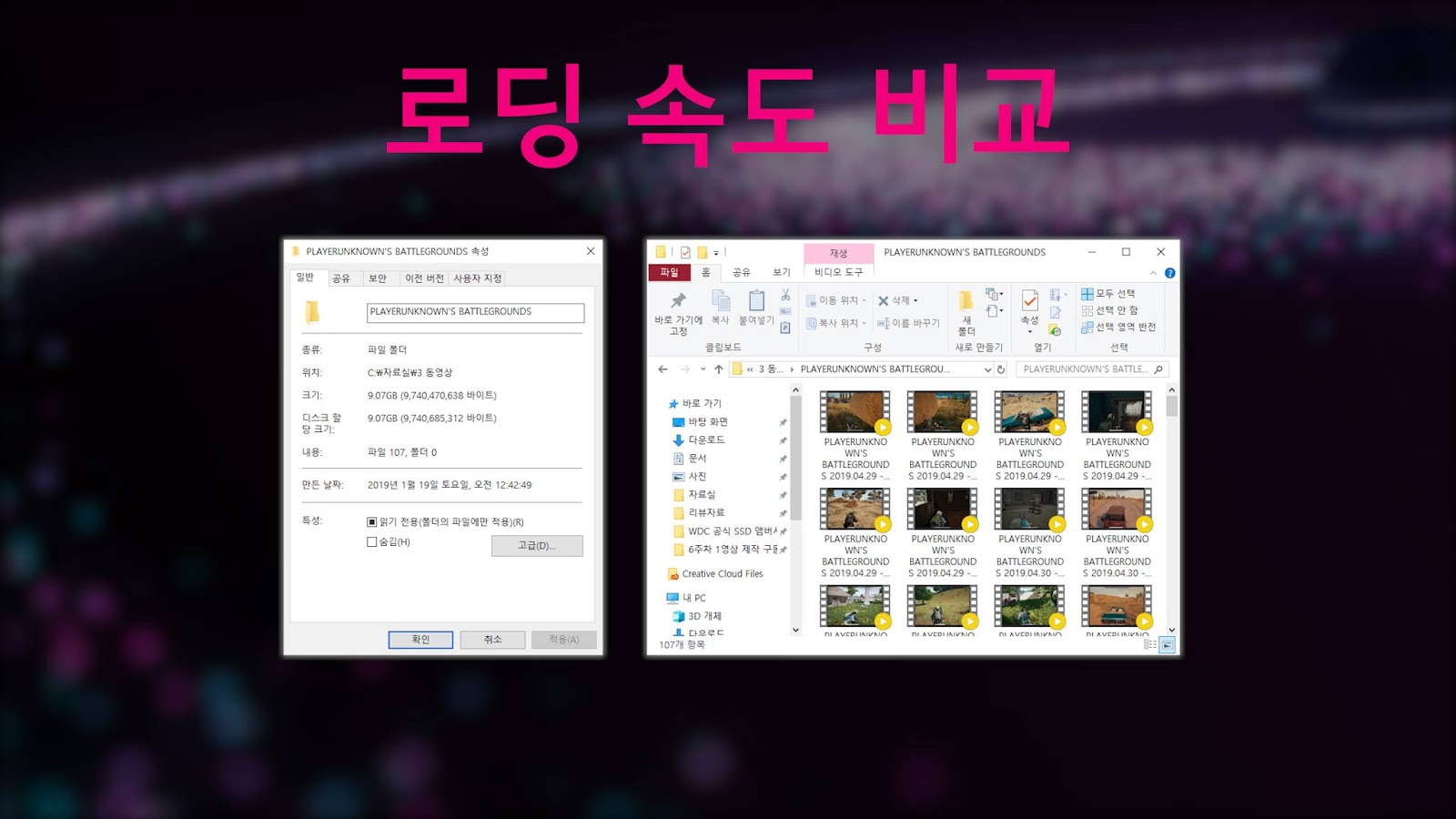The width and height of the screenshot is (1456, 819).
Task: Click the forward arrow in Explorer navigation
Action: pos(685,369)
